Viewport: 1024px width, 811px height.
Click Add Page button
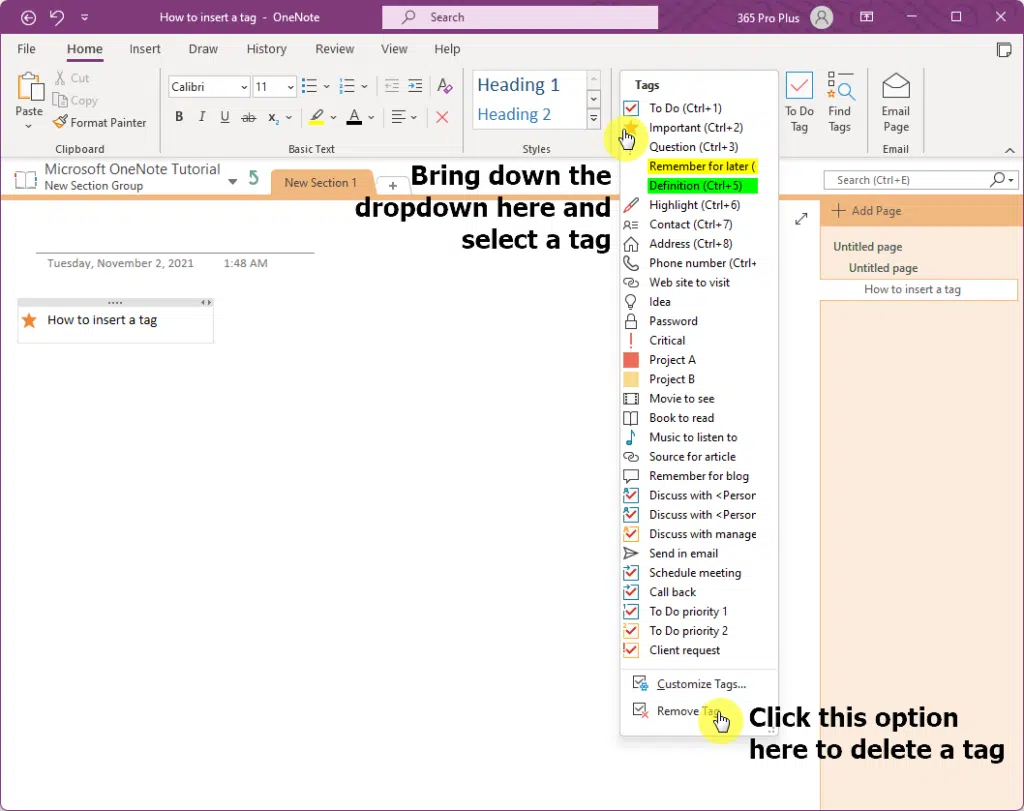coord(867,211)
